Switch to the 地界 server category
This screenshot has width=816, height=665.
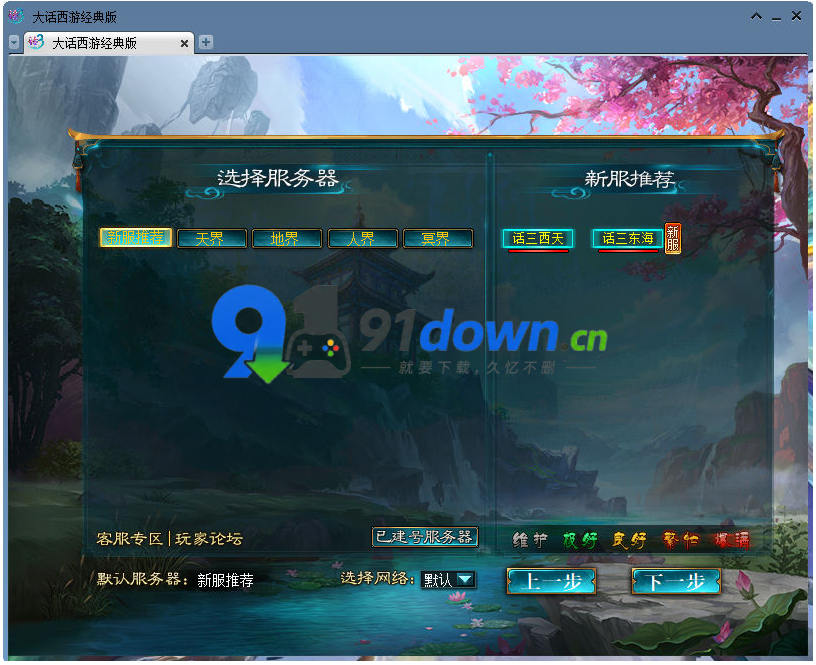(286, 238)
